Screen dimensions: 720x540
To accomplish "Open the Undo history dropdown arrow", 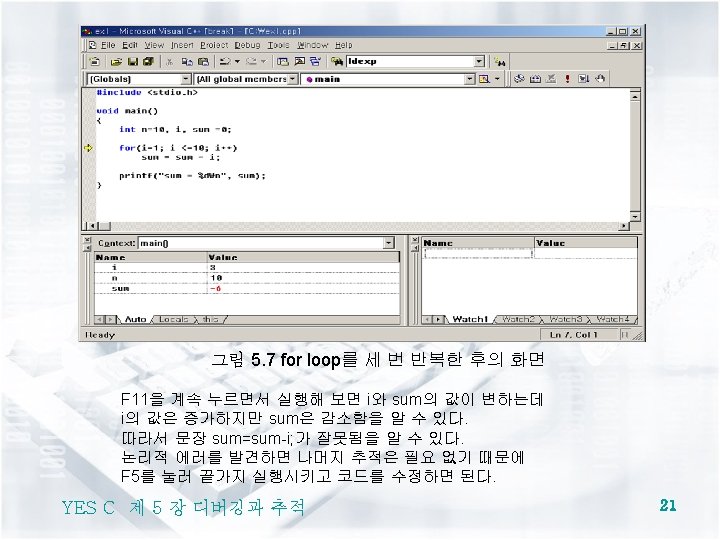I will (237, 62).
